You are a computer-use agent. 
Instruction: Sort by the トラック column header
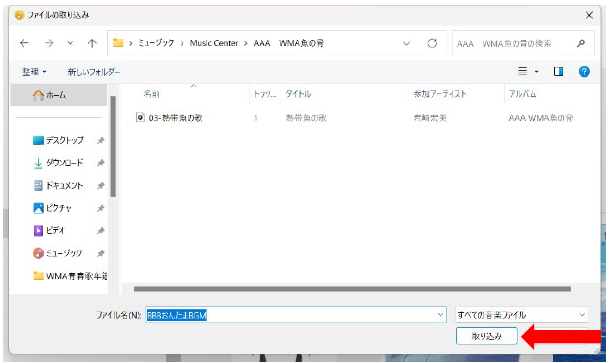pos(265,94)
